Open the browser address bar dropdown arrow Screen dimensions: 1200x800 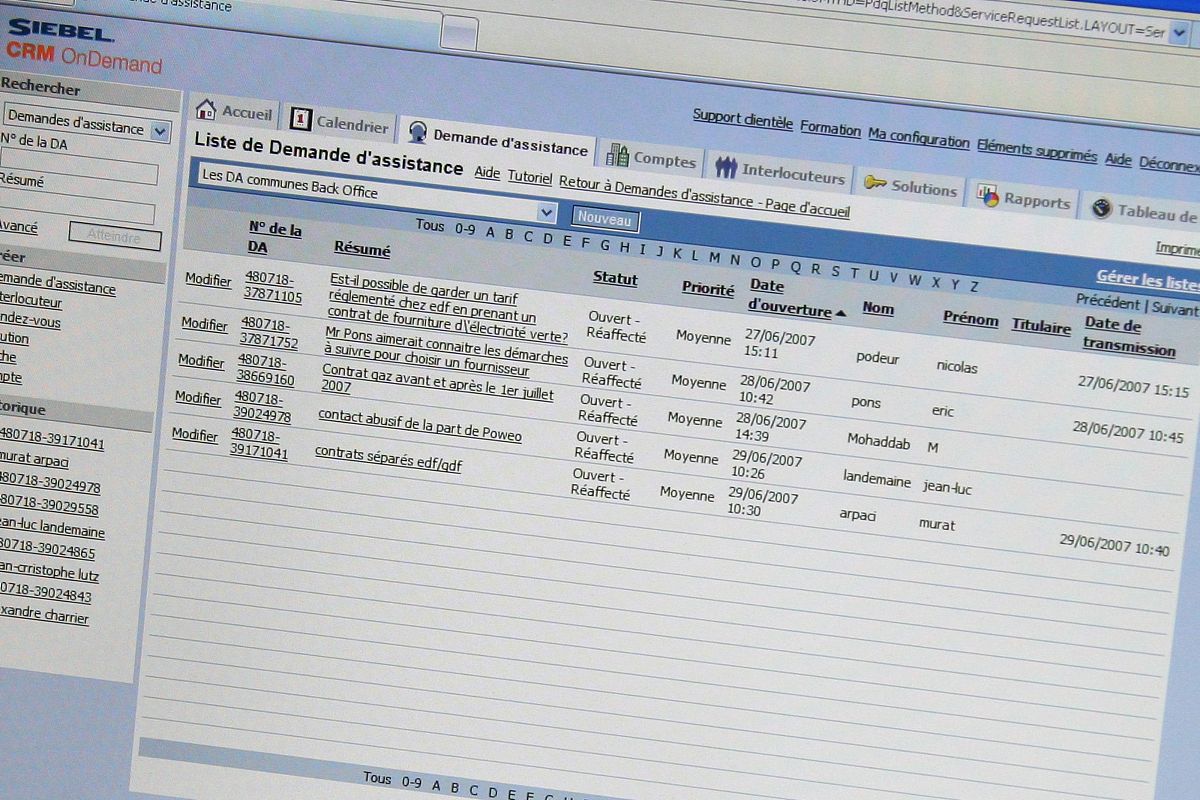1179,32
